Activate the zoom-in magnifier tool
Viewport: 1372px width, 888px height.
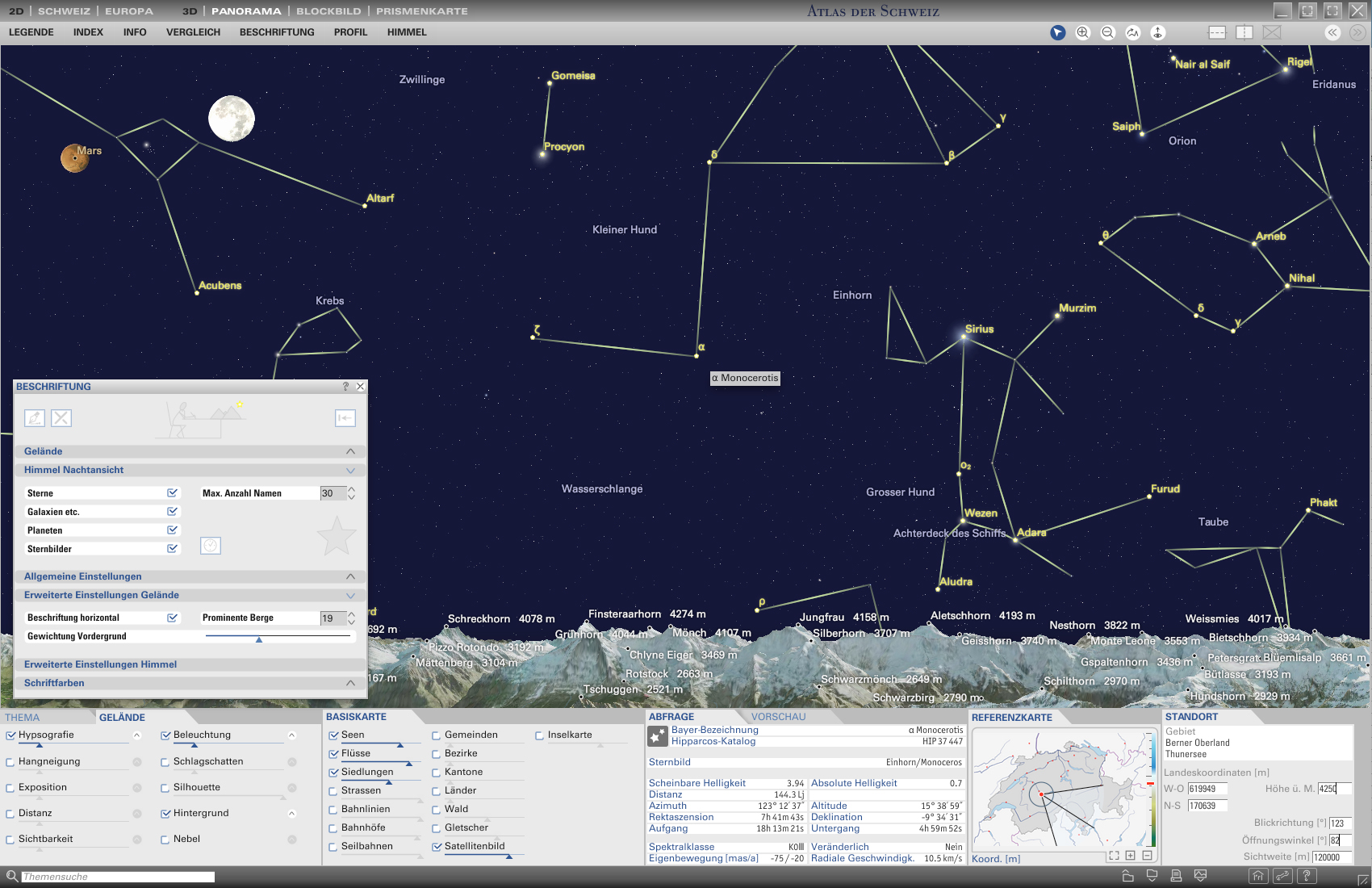(1083, 32)
